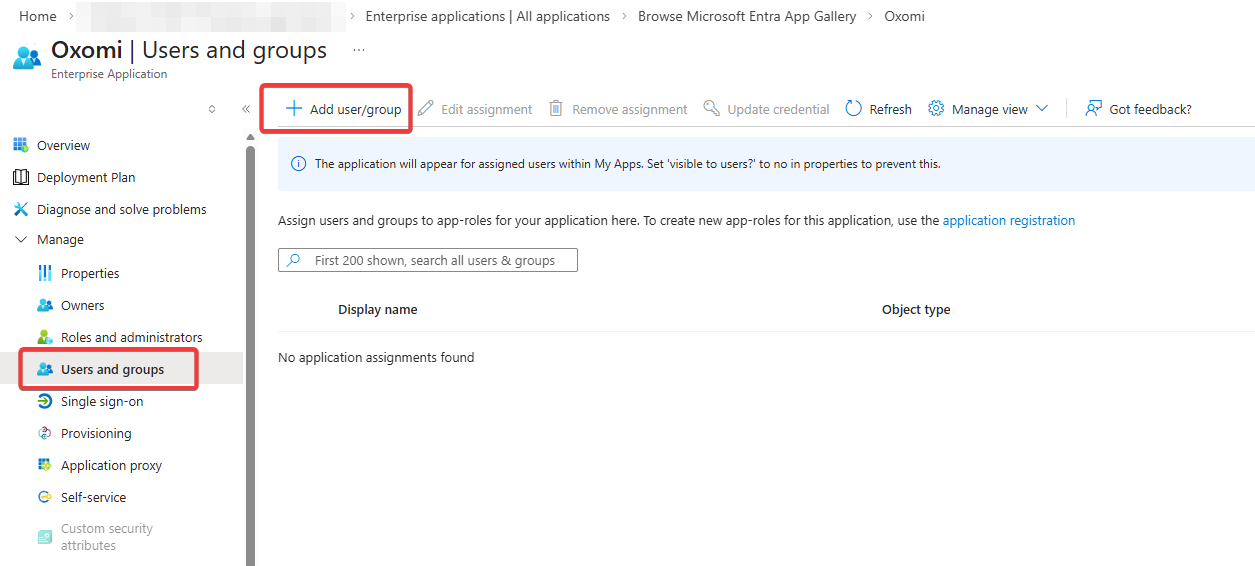Follow the application registration link
1255x566 pixels.
point(1008,220)
